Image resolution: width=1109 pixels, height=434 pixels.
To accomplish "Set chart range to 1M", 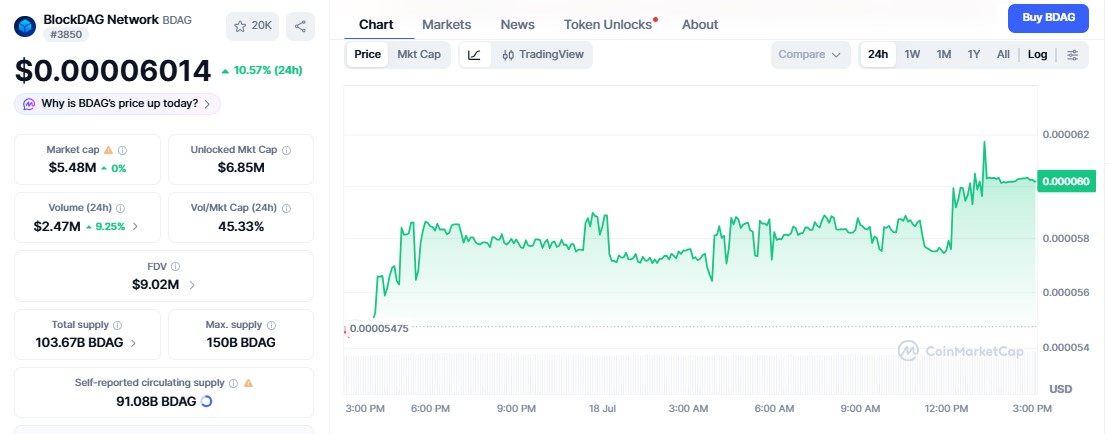I will (x=943, y=54).
